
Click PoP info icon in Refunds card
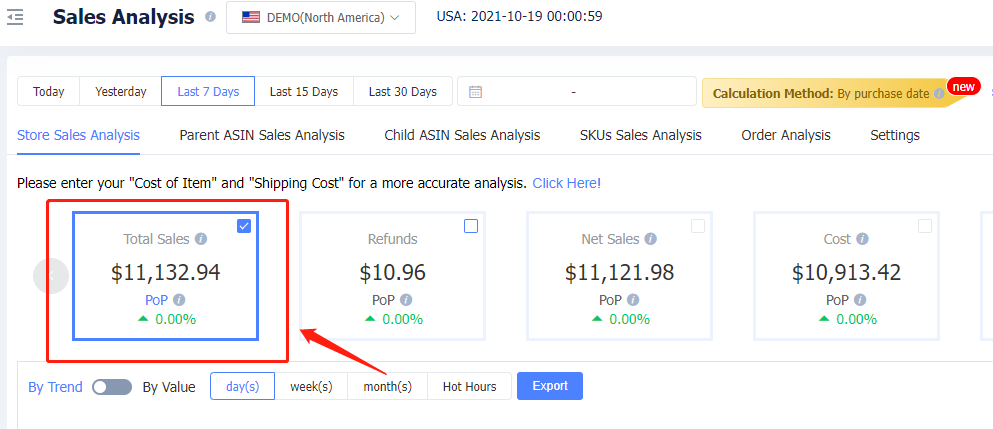tap(406, 300)
